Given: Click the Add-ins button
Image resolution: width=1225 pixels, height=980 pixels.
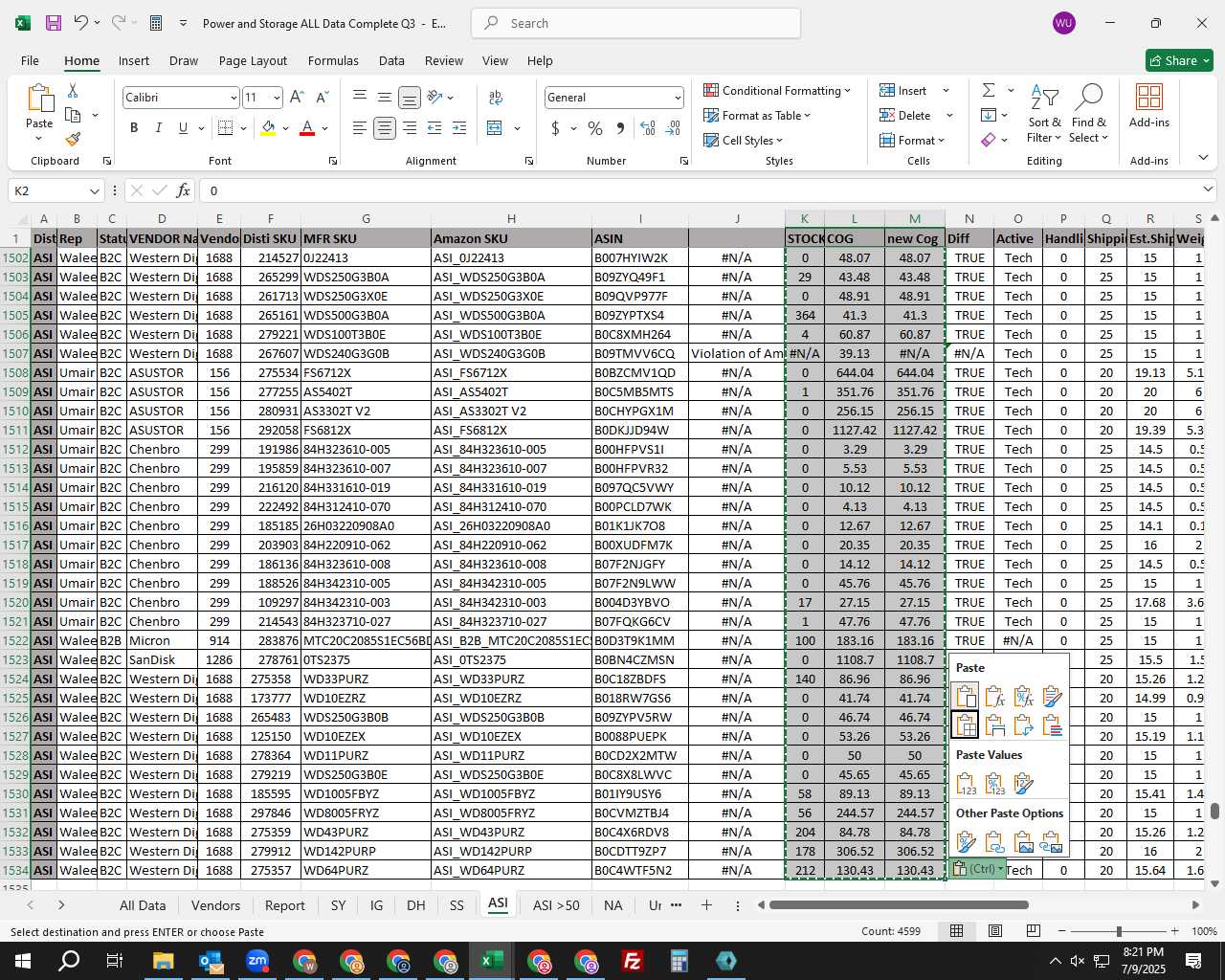Looking at the screenshot, I should (x=1149, y=106).
